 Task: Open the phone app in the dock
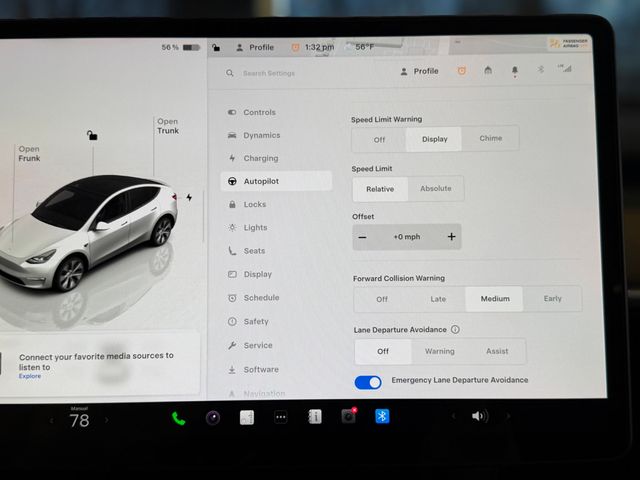(x=178, y=418)
